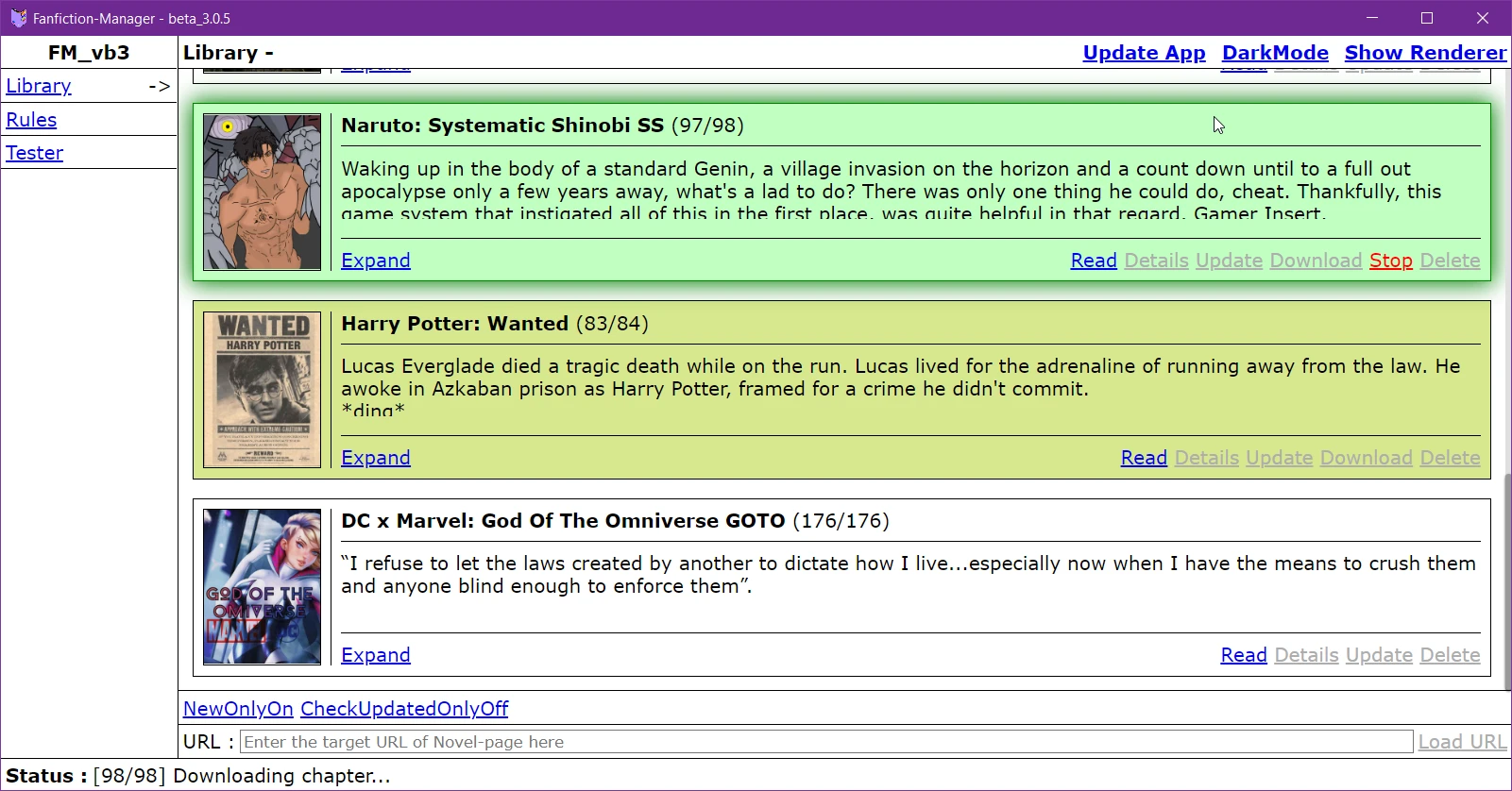Expand the Naruto Systematic Shinobi entry

[376, 261]
